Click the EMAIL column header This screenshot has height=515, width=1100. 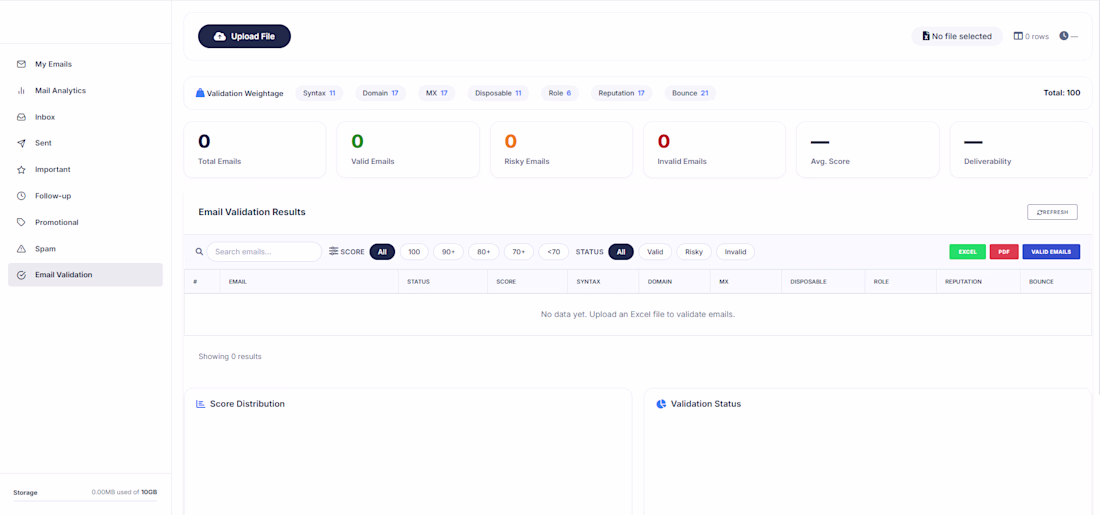(x=309, y=281)
